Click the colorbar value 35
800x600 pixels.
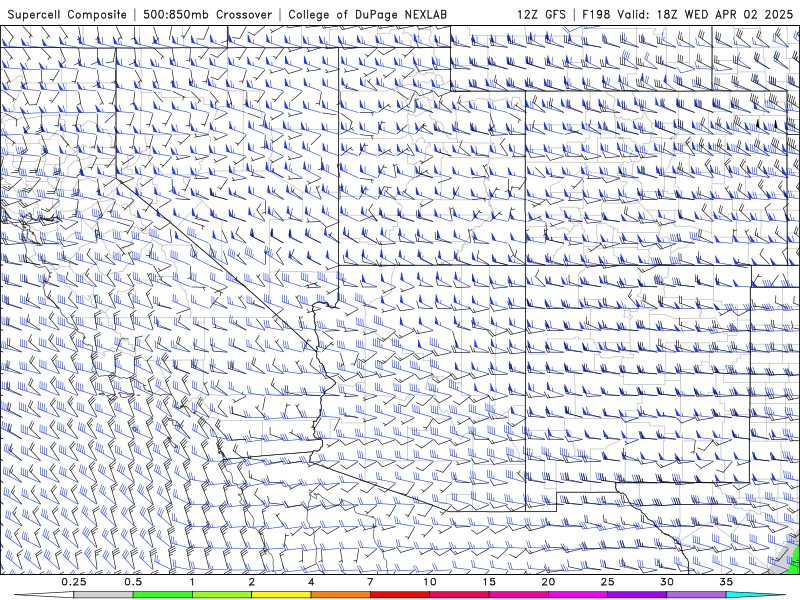click(x=726, y=582)
